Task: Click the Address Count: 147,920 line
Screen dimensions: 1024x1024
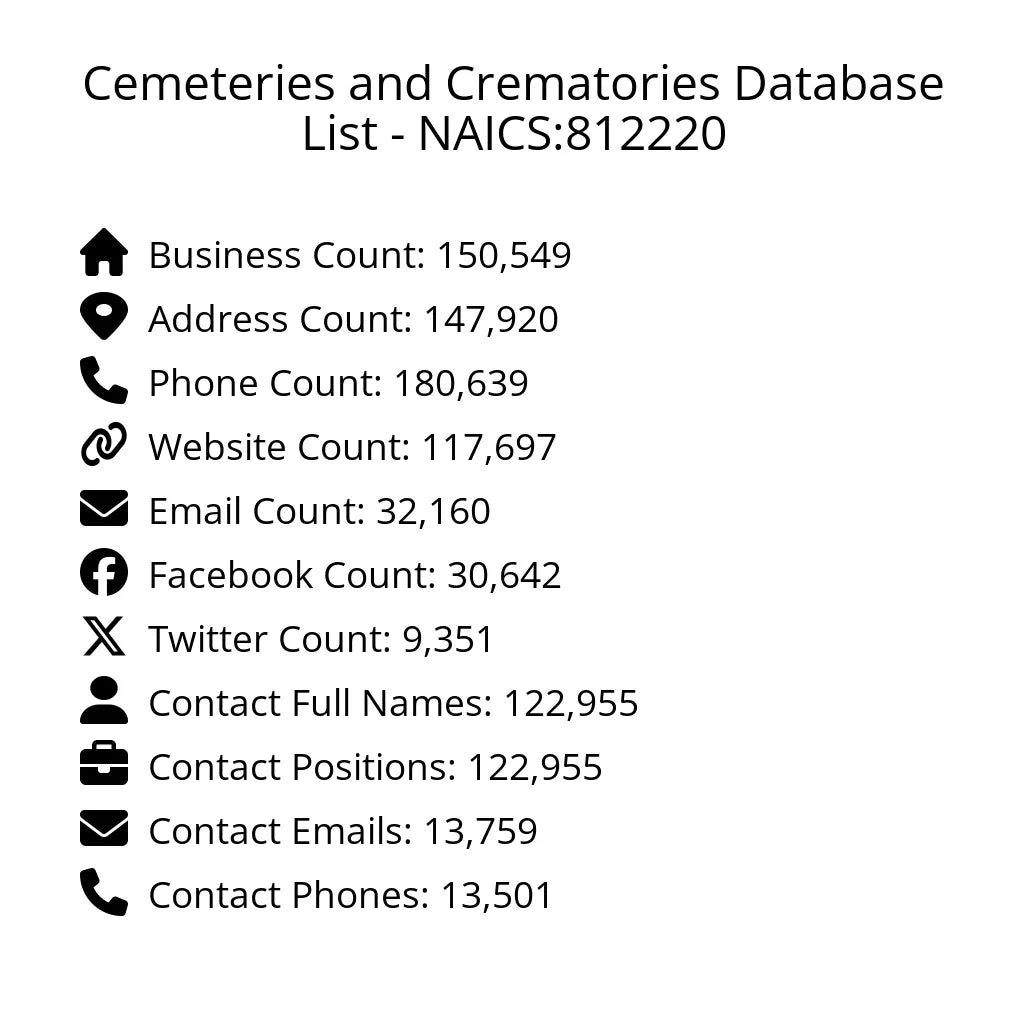Action: [x=353, y=319]
